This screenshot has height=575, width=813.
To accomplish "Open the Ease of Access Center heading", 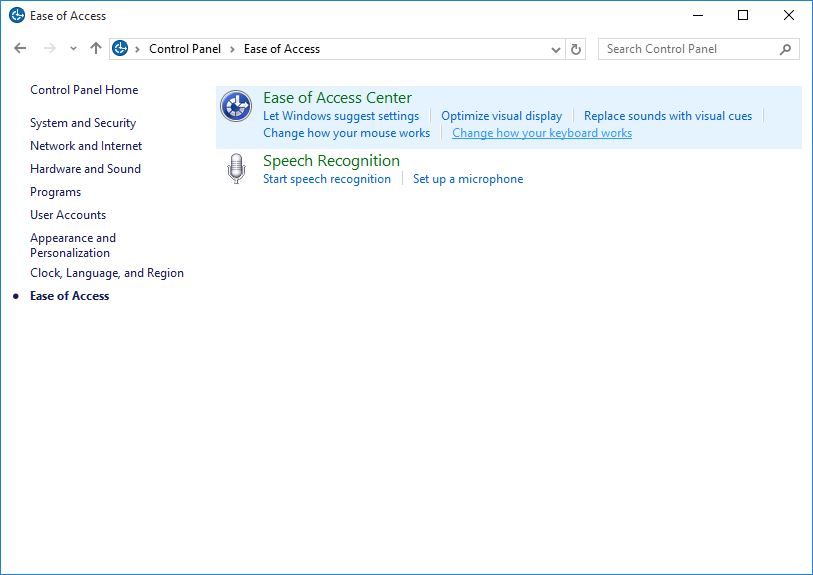I will click(338, 97).
